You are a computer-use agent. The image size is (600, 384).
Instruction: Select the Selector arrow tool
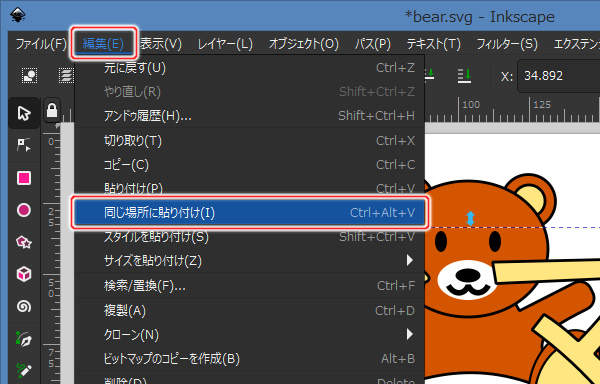coord(24,113)
